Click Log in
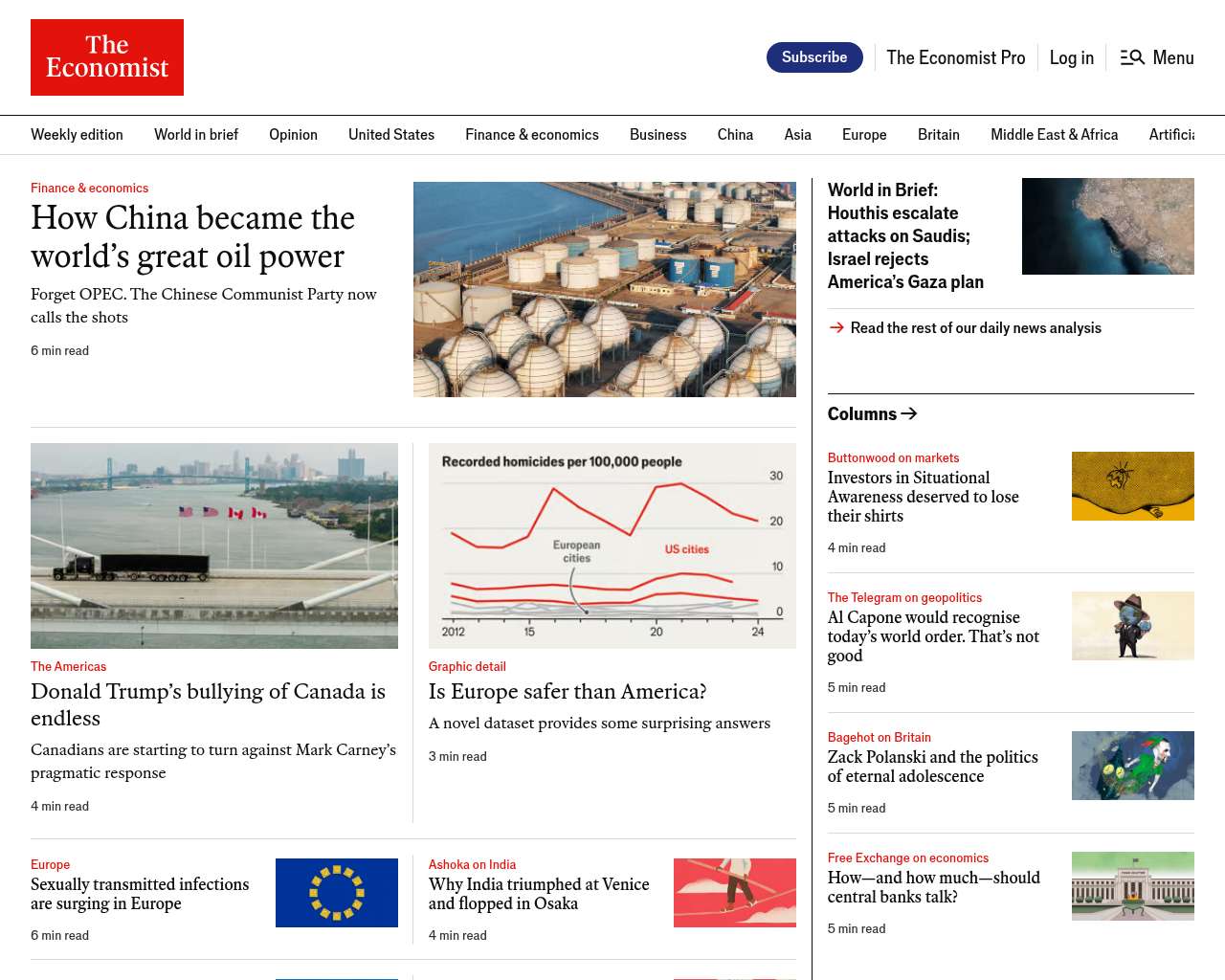The height and width of the screenshot is (980, 1225). click(1071, 57)
